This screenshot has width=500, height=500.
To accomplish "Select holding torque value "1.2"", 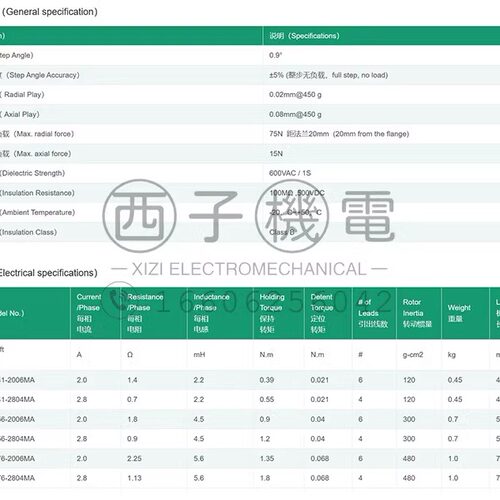I will [x=265, y=439].
